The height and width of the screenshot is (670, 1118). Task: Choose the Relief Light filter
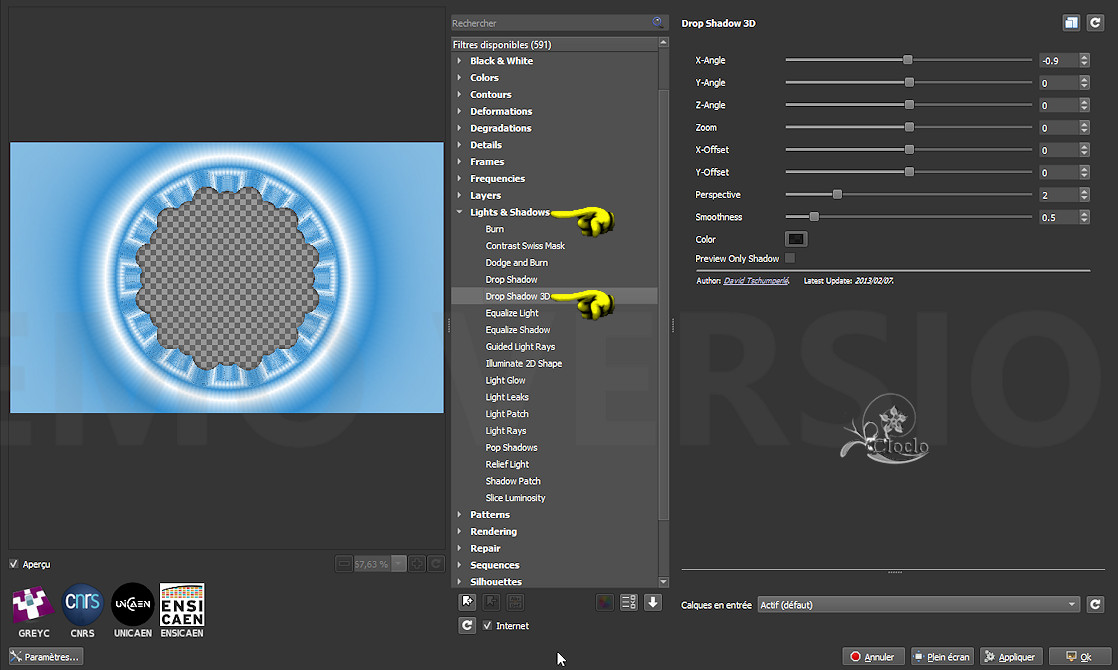(x=507, y=464)
